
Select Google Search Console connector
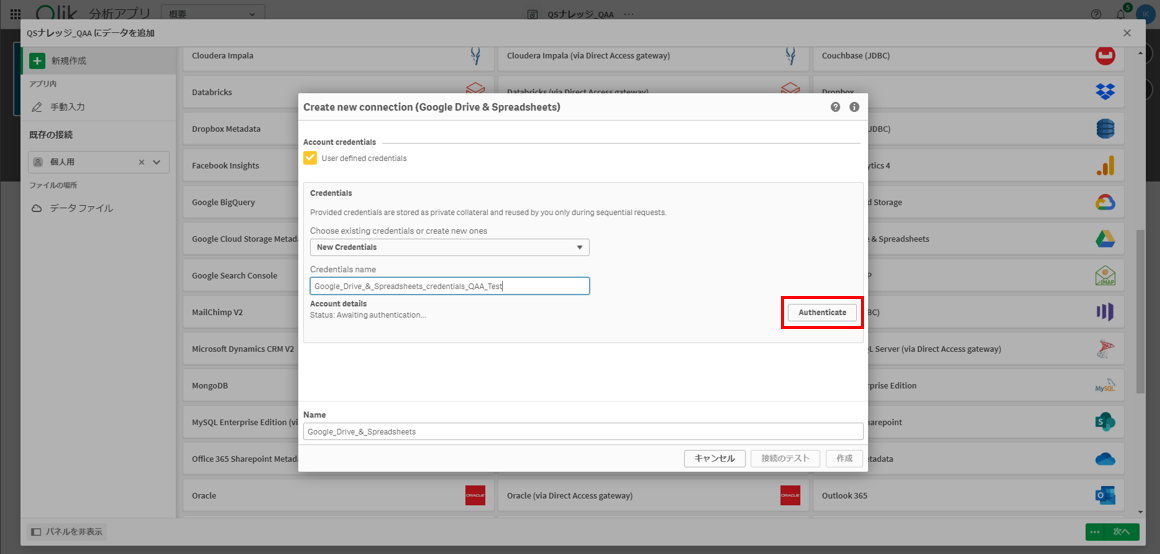click(240, 275)
